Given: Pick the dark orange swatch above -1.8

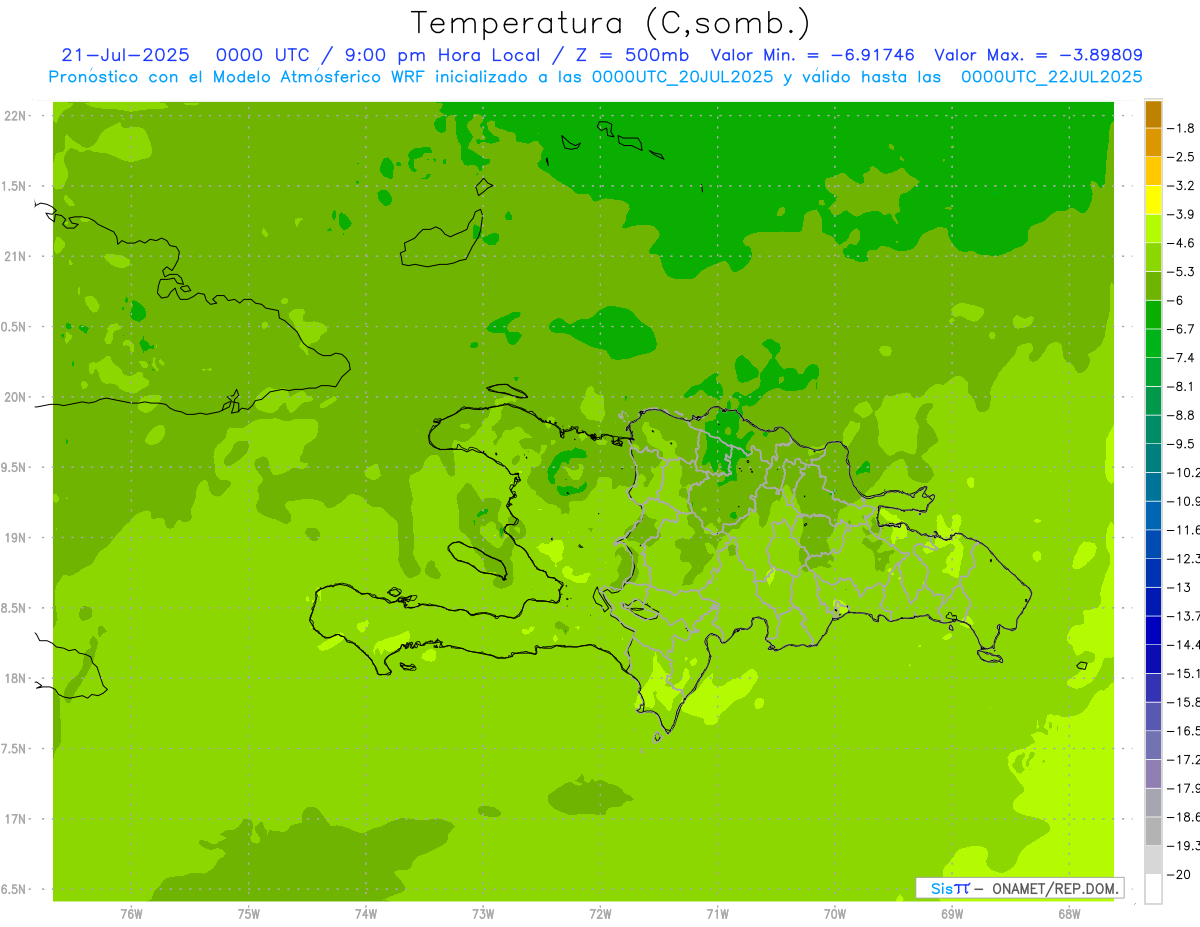Looking at the screenshot, I should 1153,114.
